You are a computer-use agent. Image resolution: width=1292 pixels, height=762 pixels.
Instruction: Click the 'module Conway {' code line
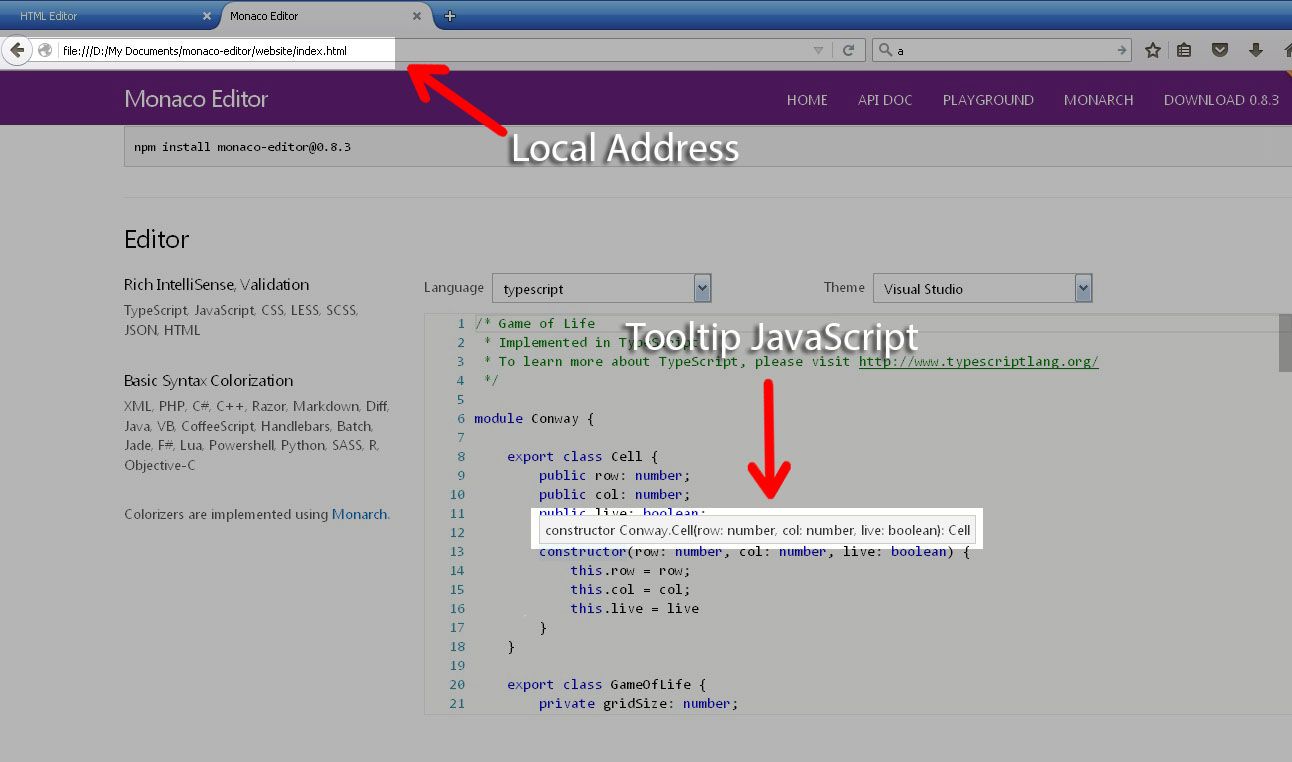[x=534, y=418]
